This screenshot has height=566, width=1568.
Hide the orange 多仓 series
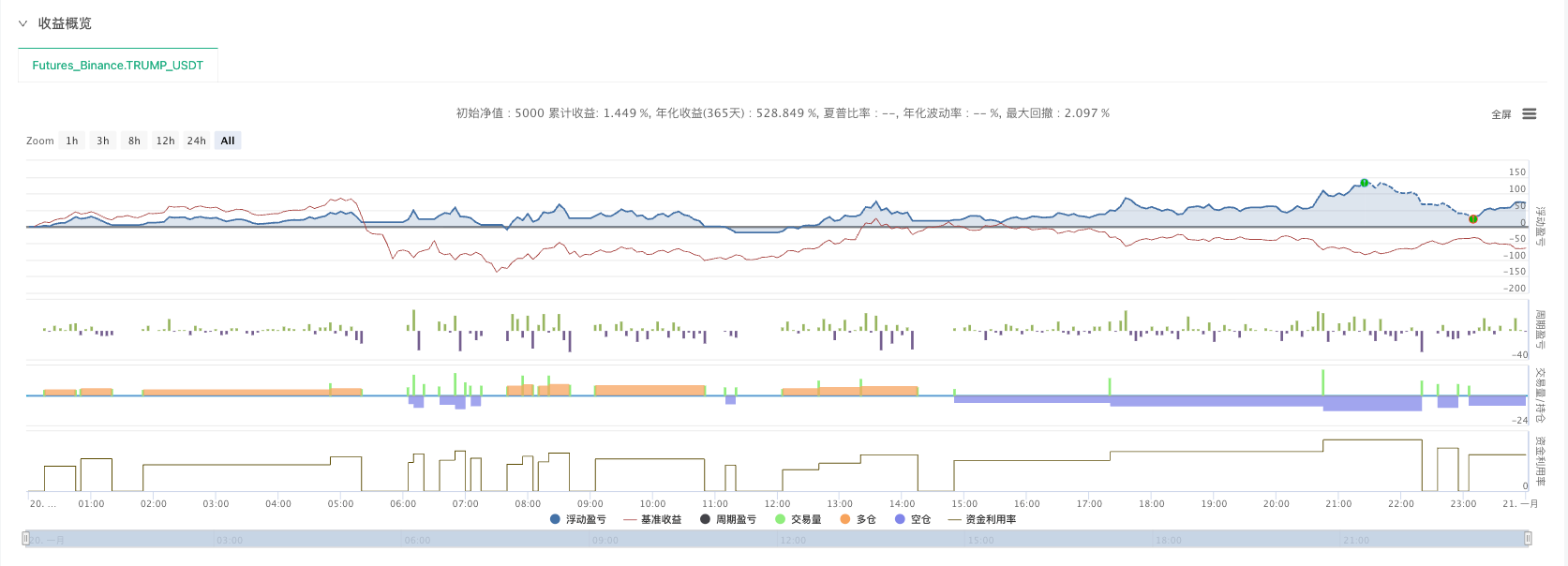pos(859,519)
